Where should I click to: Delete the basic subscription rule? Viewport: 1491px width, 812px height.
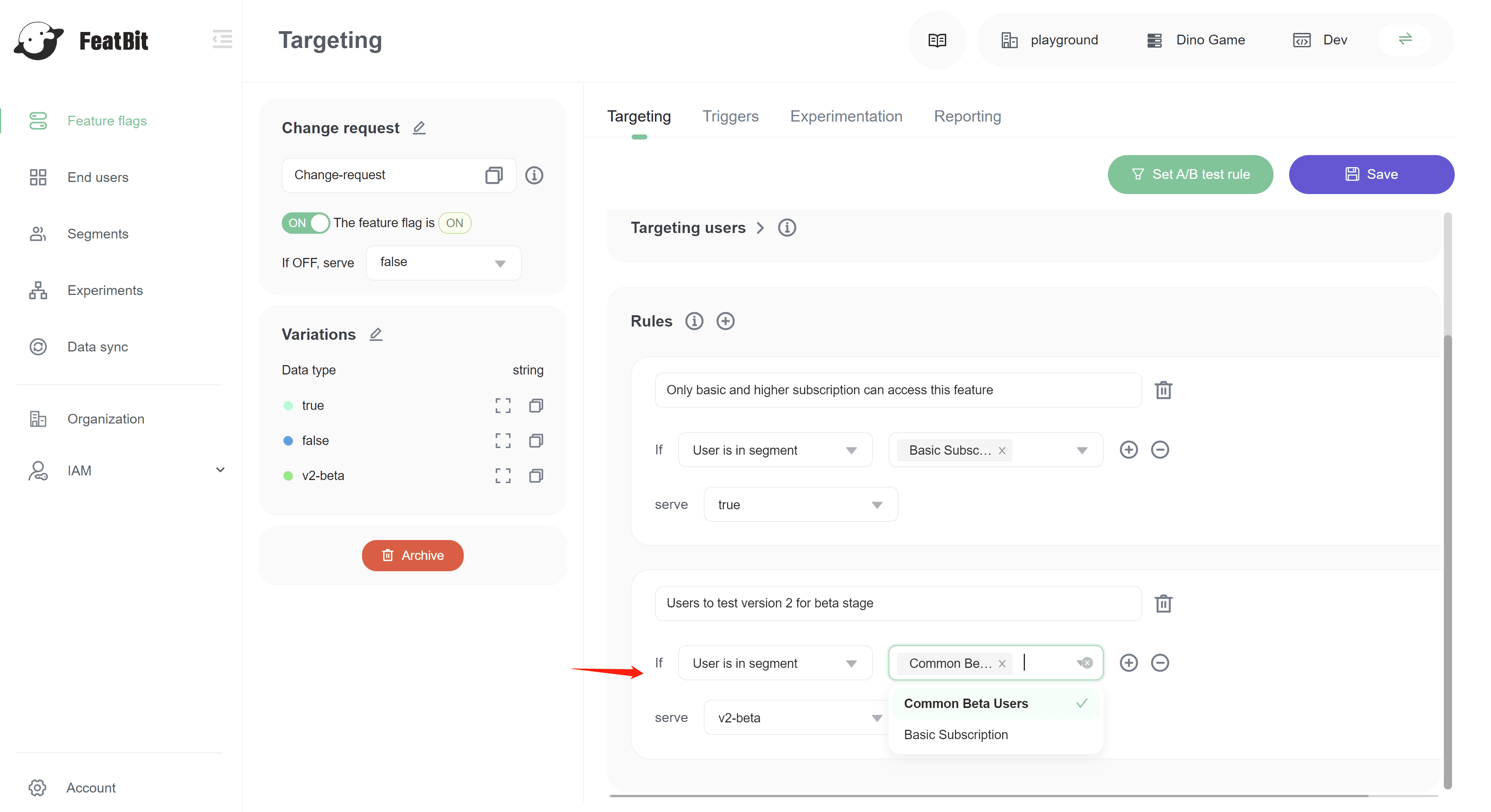click(x=1163, y=390)
